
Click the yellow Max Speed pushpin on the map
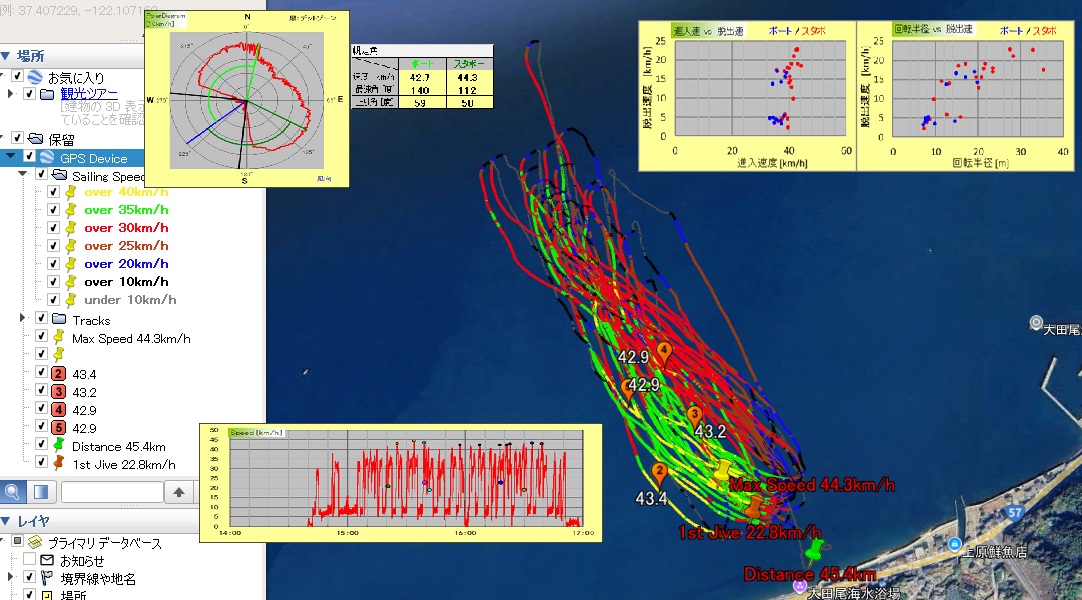722,472
